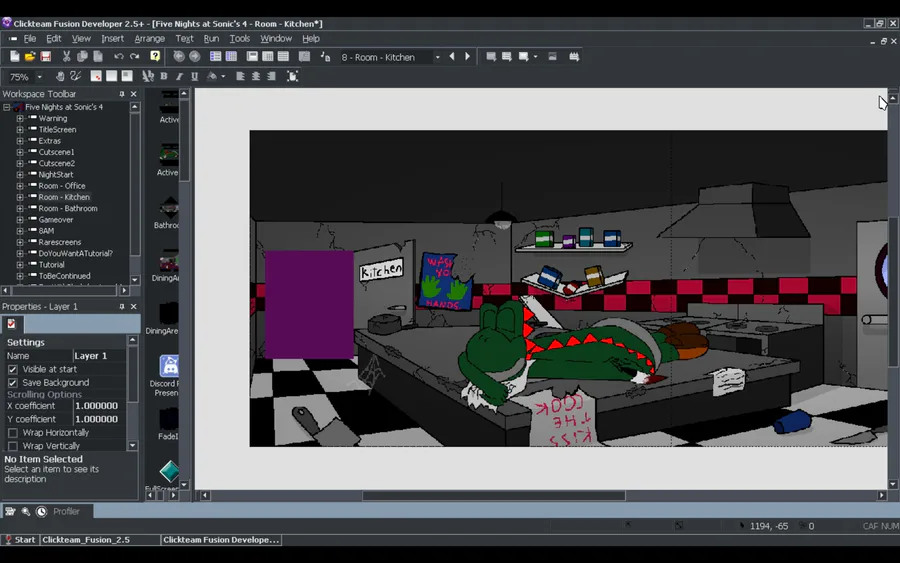Toggle Underline text formatting
This screenshot has width=900, height=563.
195,76
